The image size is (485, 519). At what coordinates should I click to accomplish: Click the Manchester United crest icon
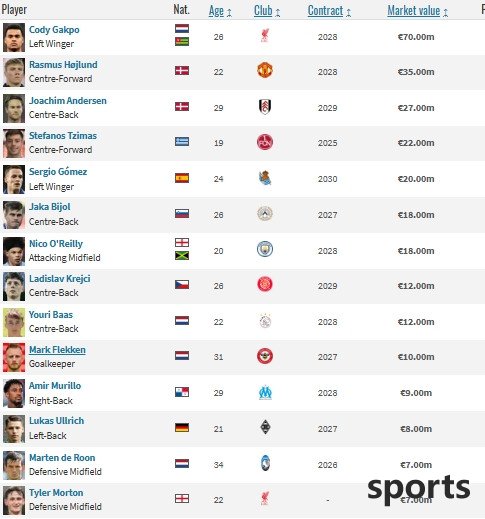(265, 70)
